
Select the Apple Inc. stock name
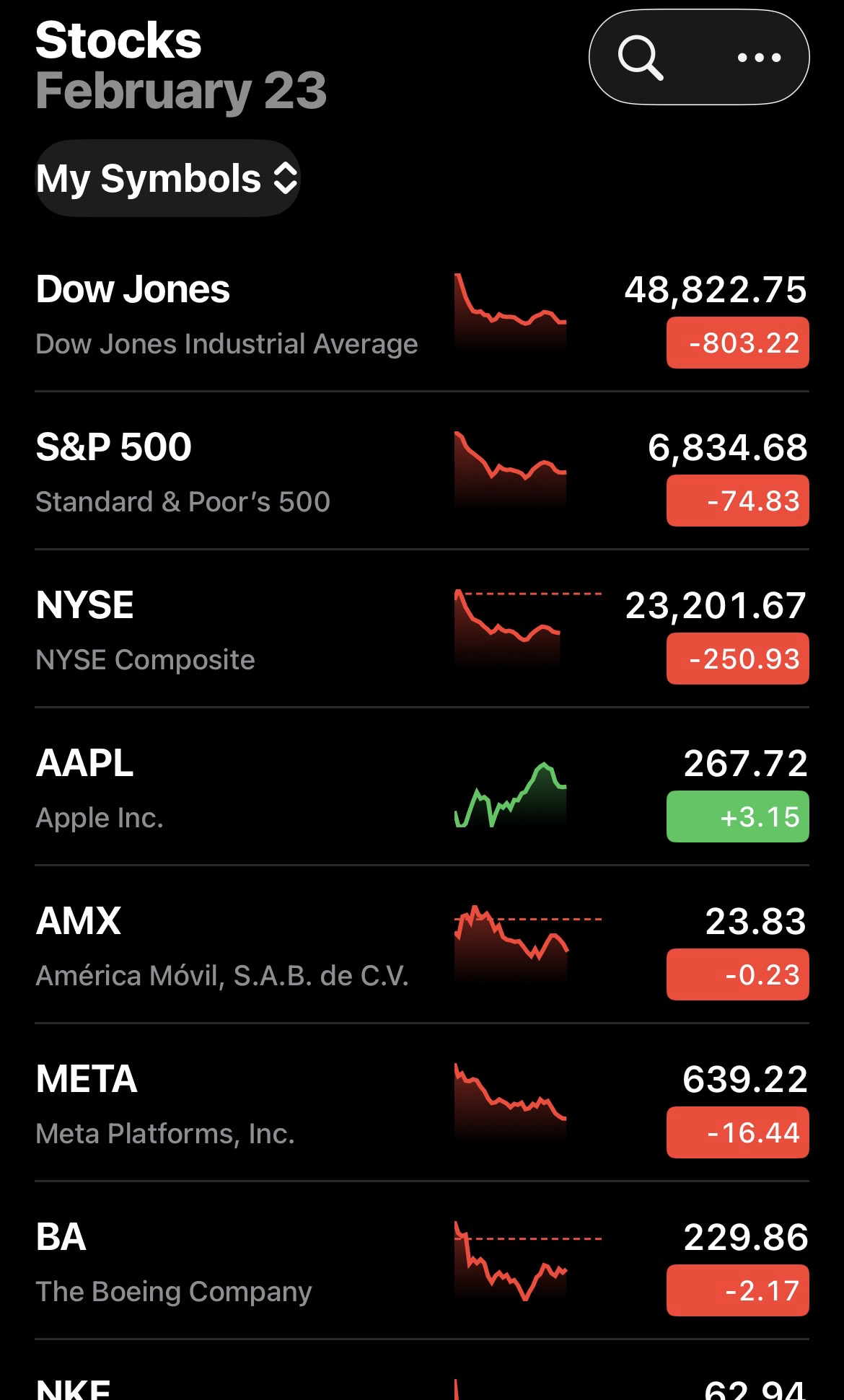point(100,817)
